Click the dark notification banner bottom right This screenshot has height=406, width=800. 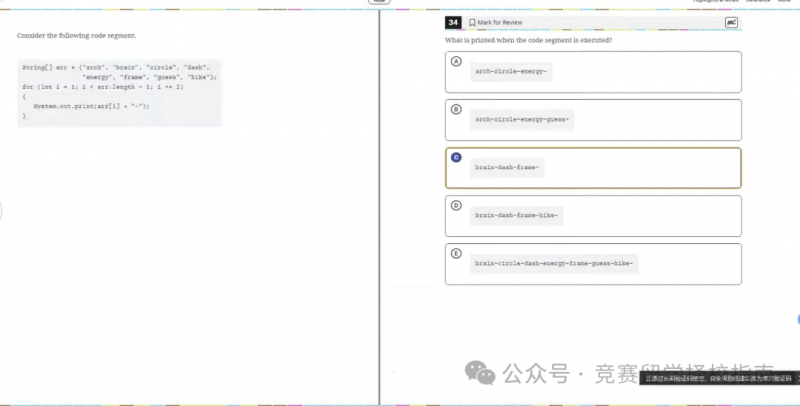coord(719,378)
